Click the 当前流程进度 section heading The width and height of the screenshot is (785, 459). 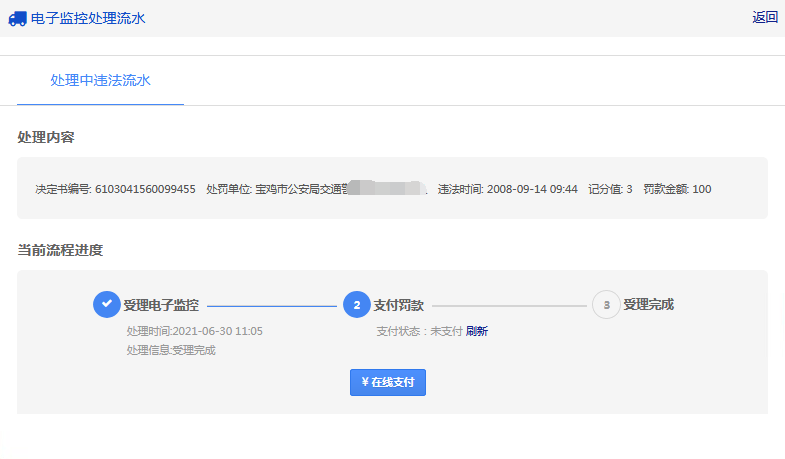[60, 250]
